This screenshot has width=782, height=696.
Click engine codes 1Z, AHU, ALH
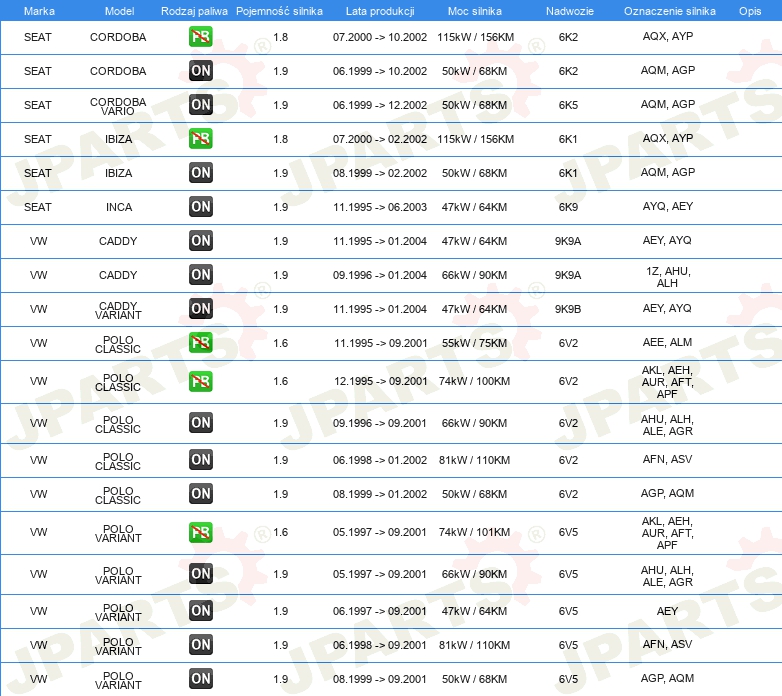[668, 277]
